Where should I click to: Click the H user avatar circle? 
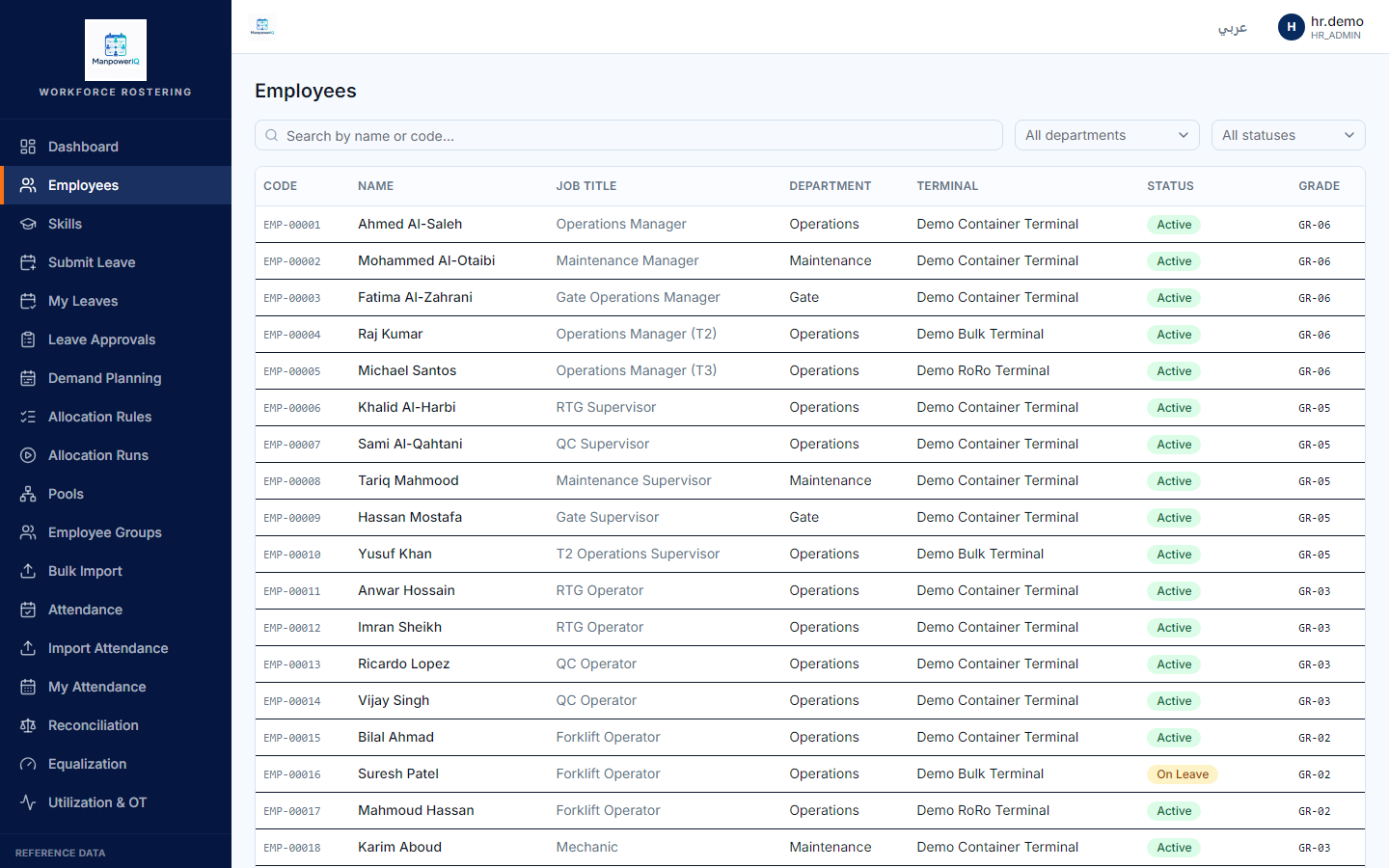click(x=1291, y=27)
